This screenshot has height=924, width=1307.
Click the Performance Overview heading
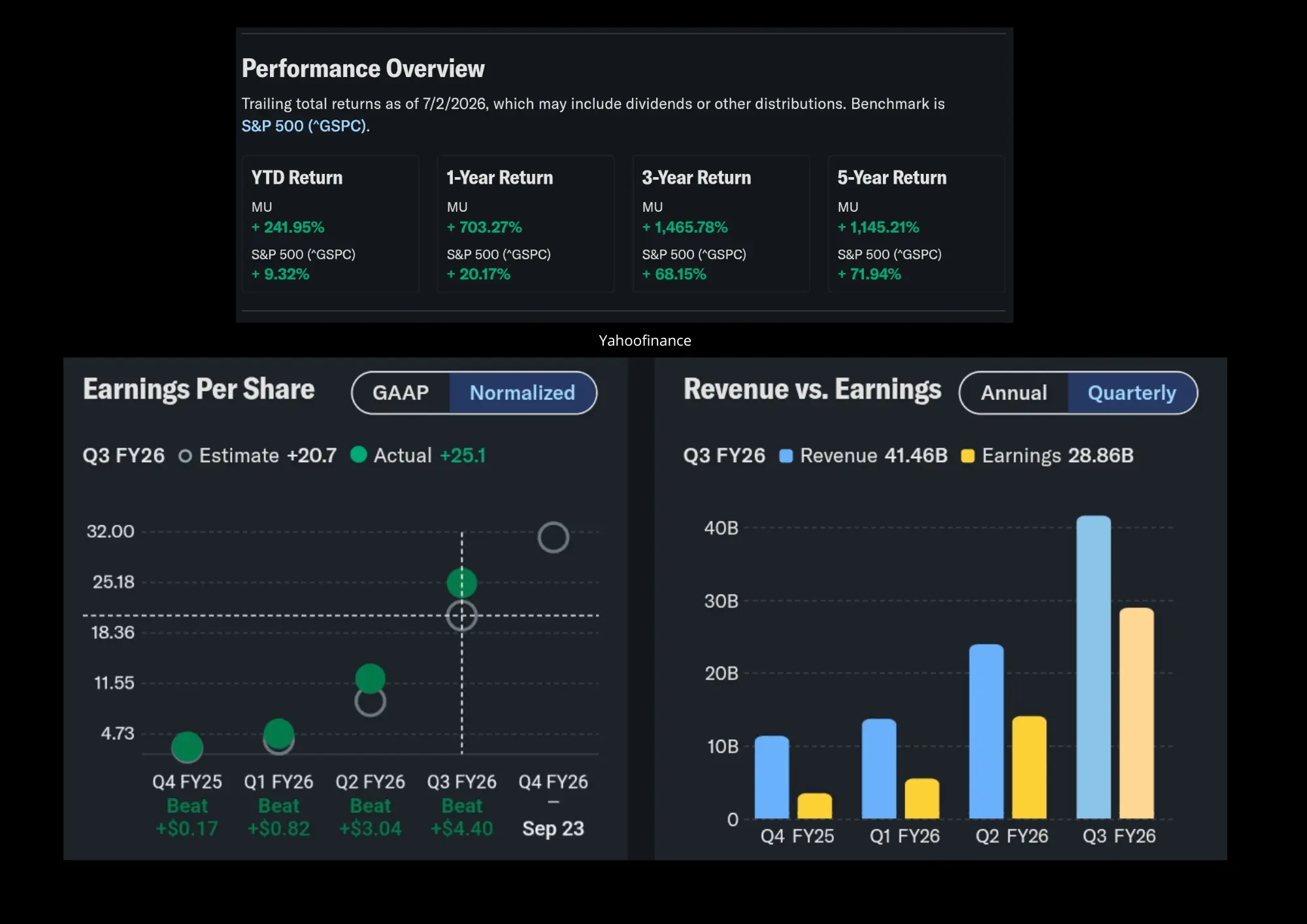click(x=363, y=69)
